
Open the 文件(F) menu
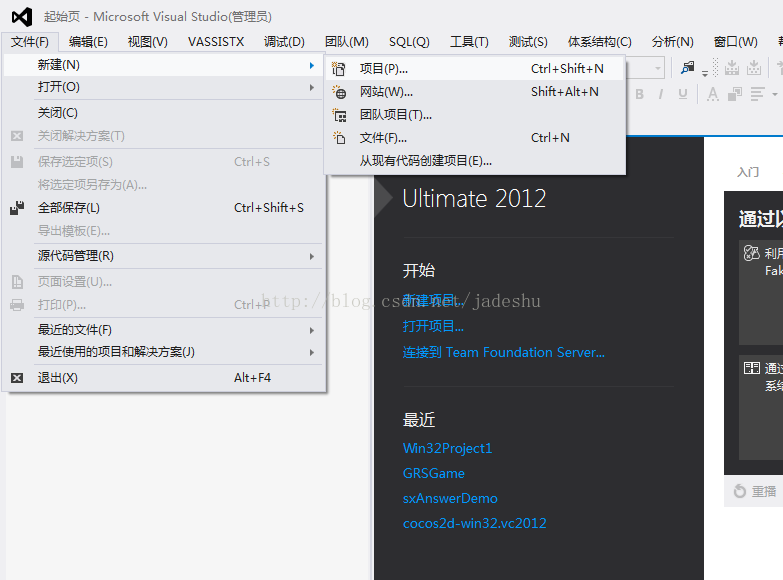click(30, 41)
